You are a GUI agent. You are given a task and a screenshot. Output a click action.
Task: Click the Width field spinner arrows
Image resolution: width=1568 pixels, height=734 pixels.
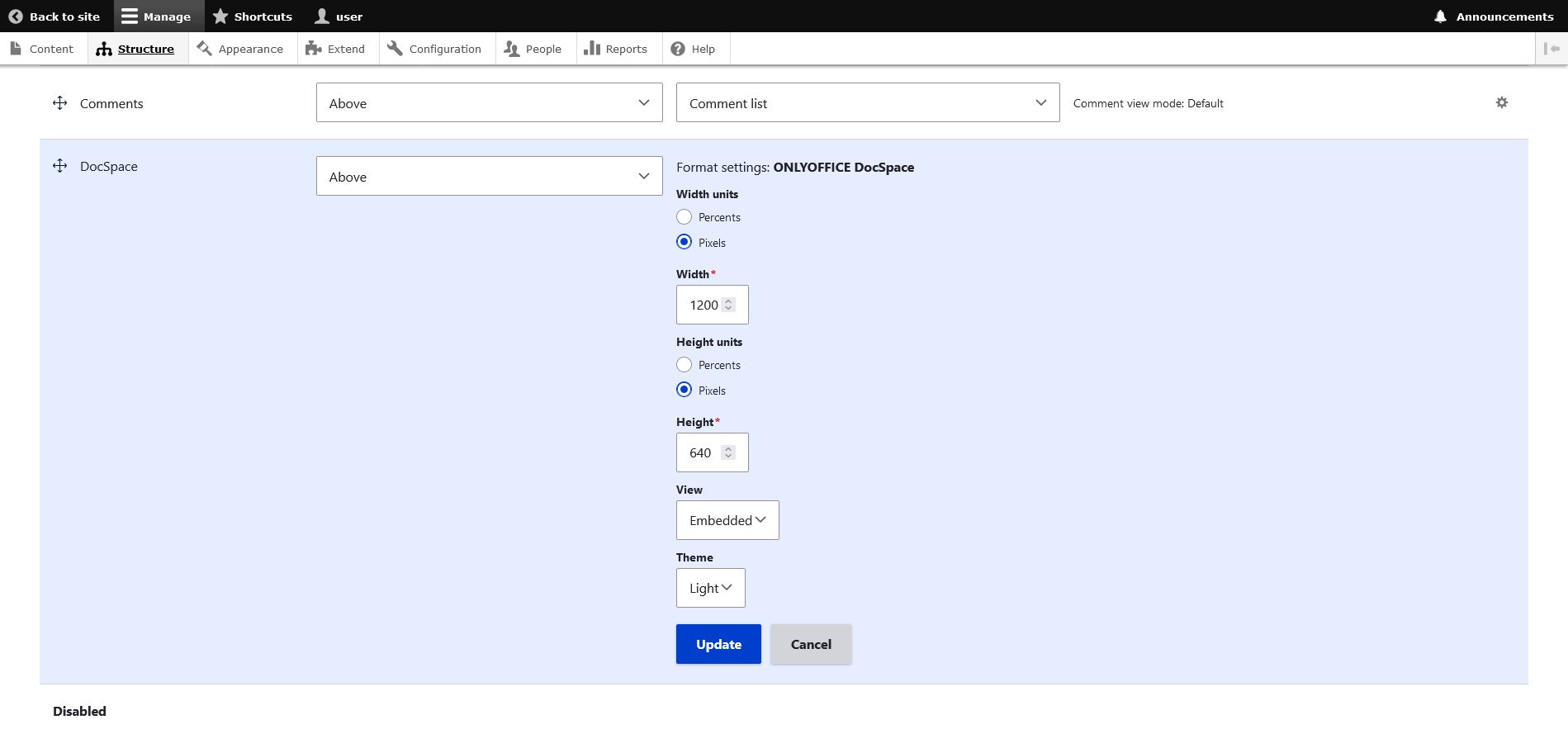tap(728, 305)
